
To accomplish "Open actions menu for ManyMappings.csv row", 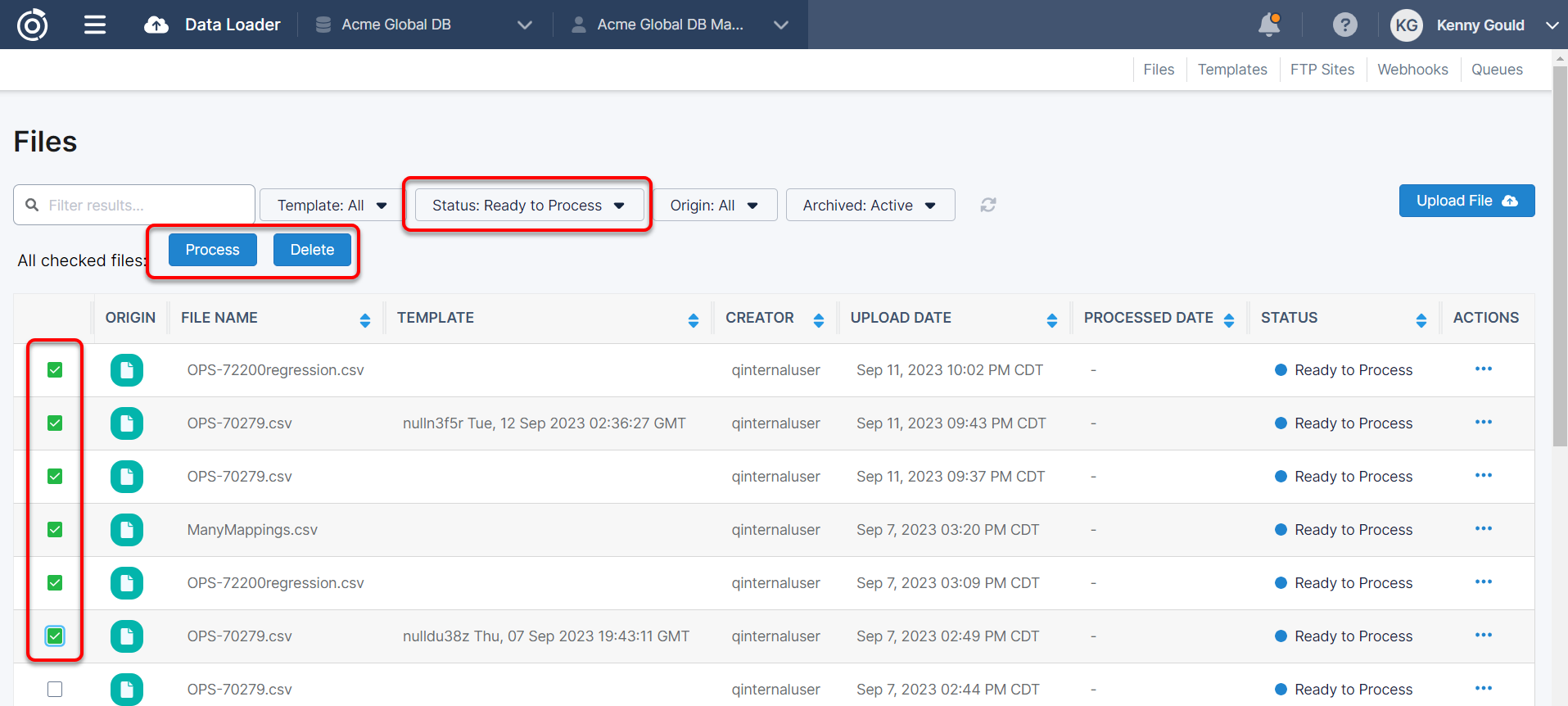I will pyautogui.click(x=1483, y=529).
